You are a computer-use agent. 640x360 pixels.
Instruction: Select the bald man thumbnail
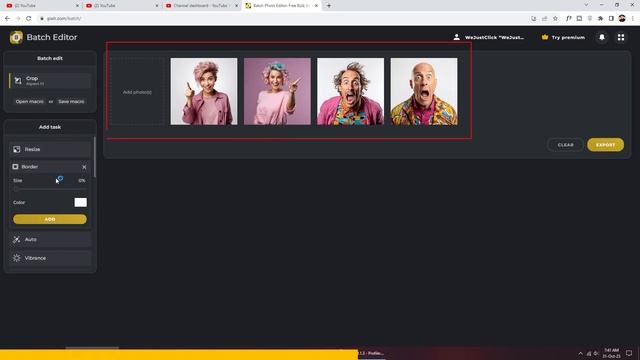[424, 91]
